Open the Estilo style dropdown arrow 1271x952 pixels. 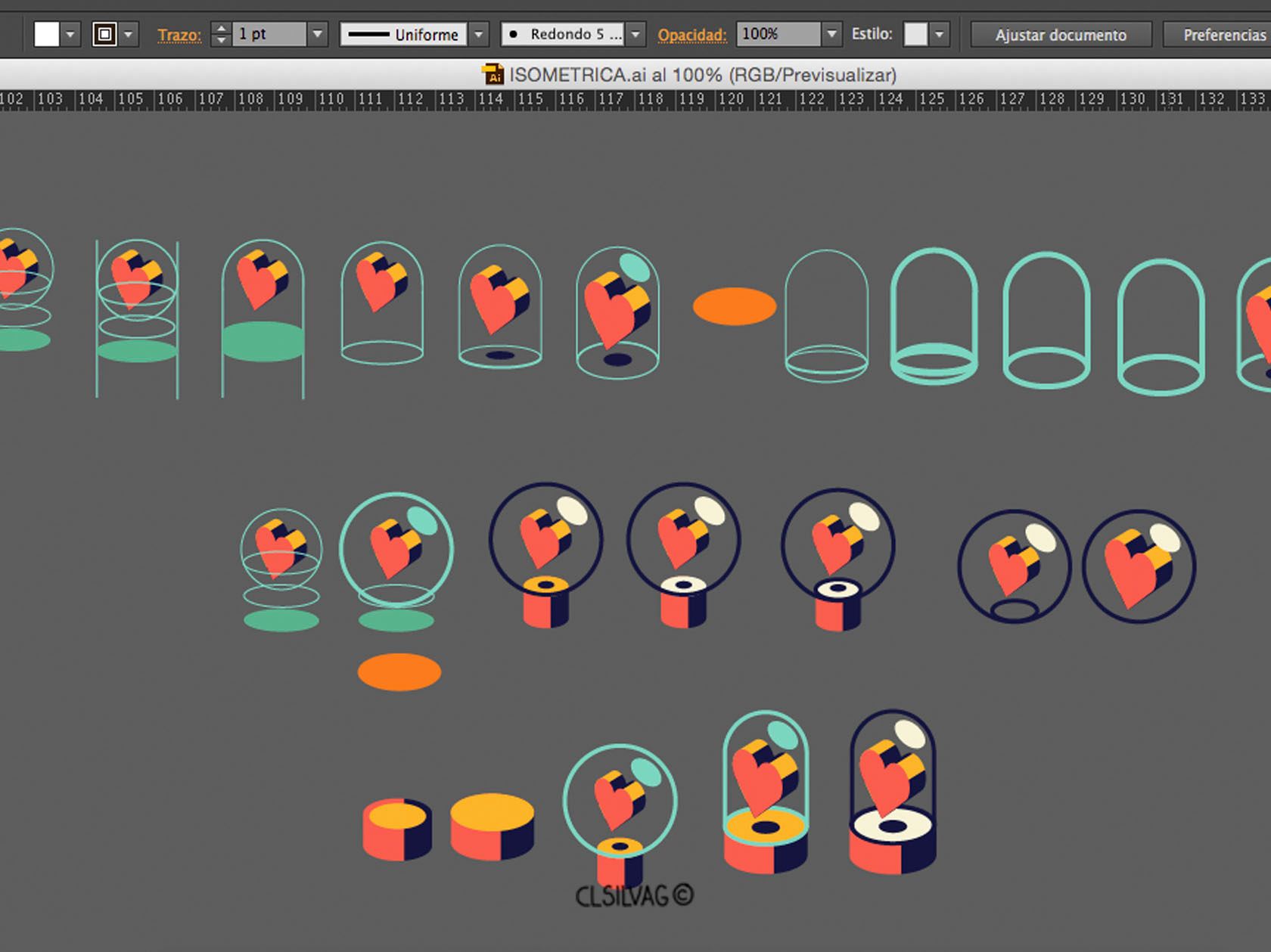(940, 34)
